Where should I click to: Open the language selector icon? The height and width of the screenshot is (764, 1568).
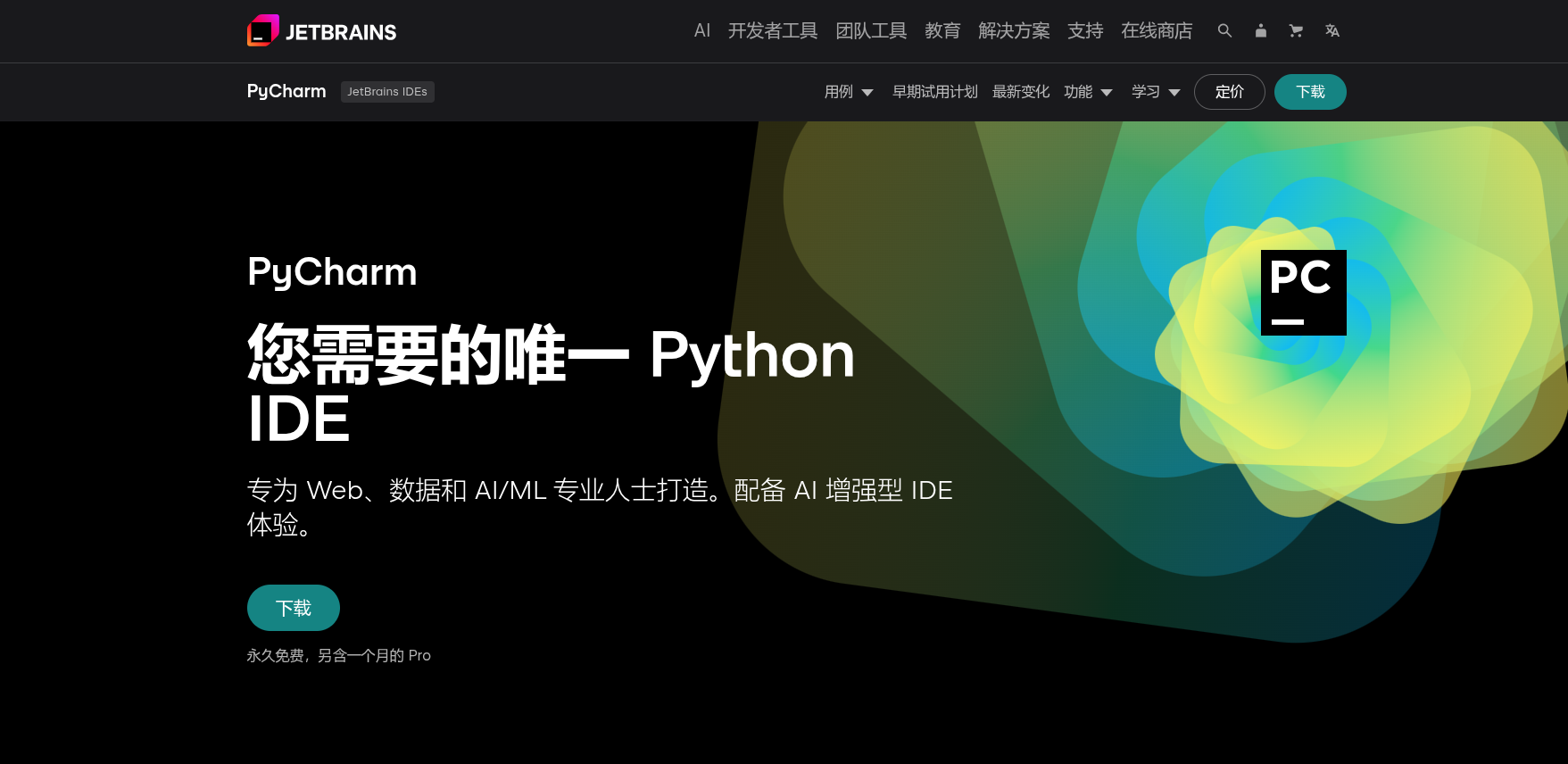[1332, 31]
